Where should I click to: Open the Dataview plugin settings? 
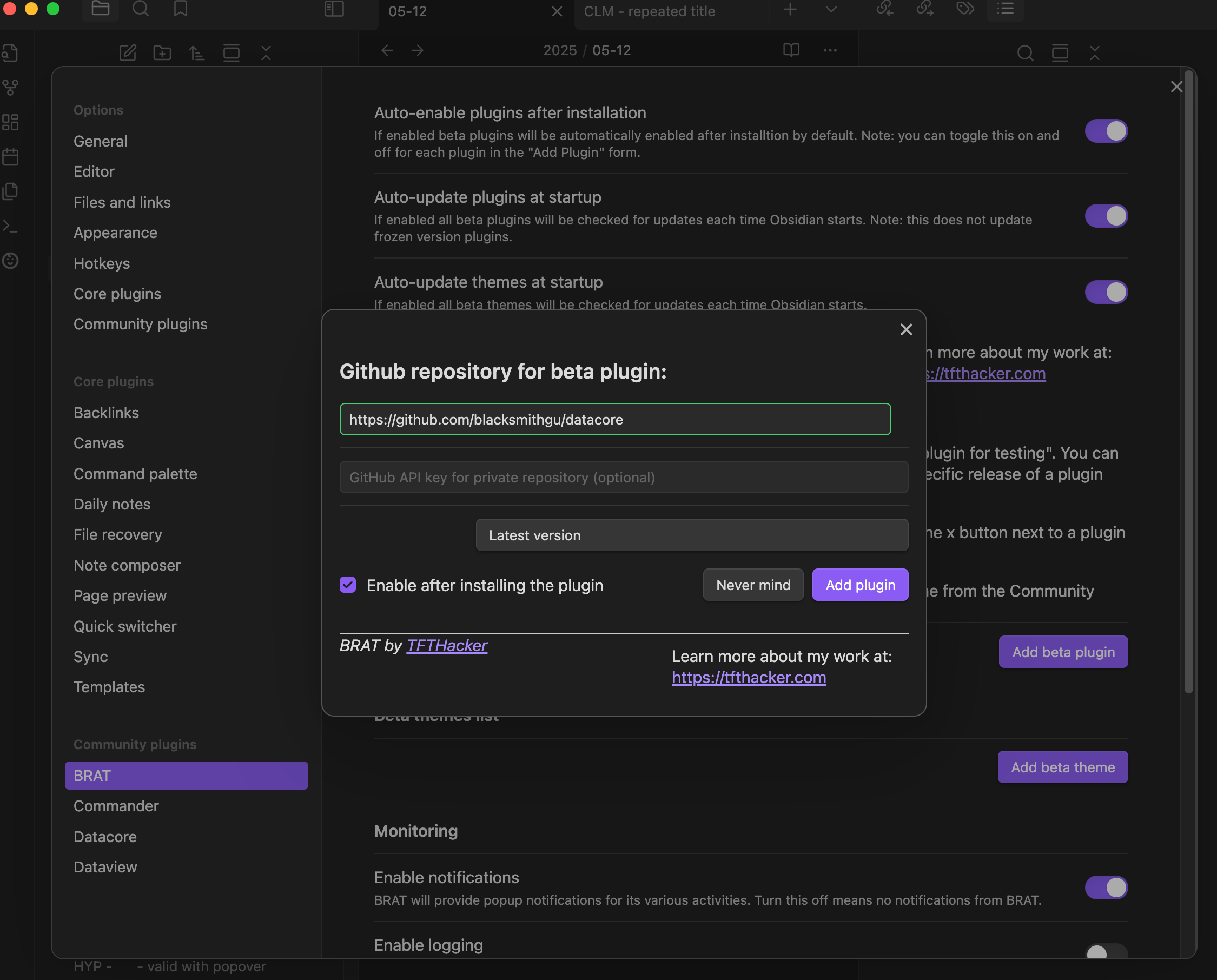coord(105,867)
